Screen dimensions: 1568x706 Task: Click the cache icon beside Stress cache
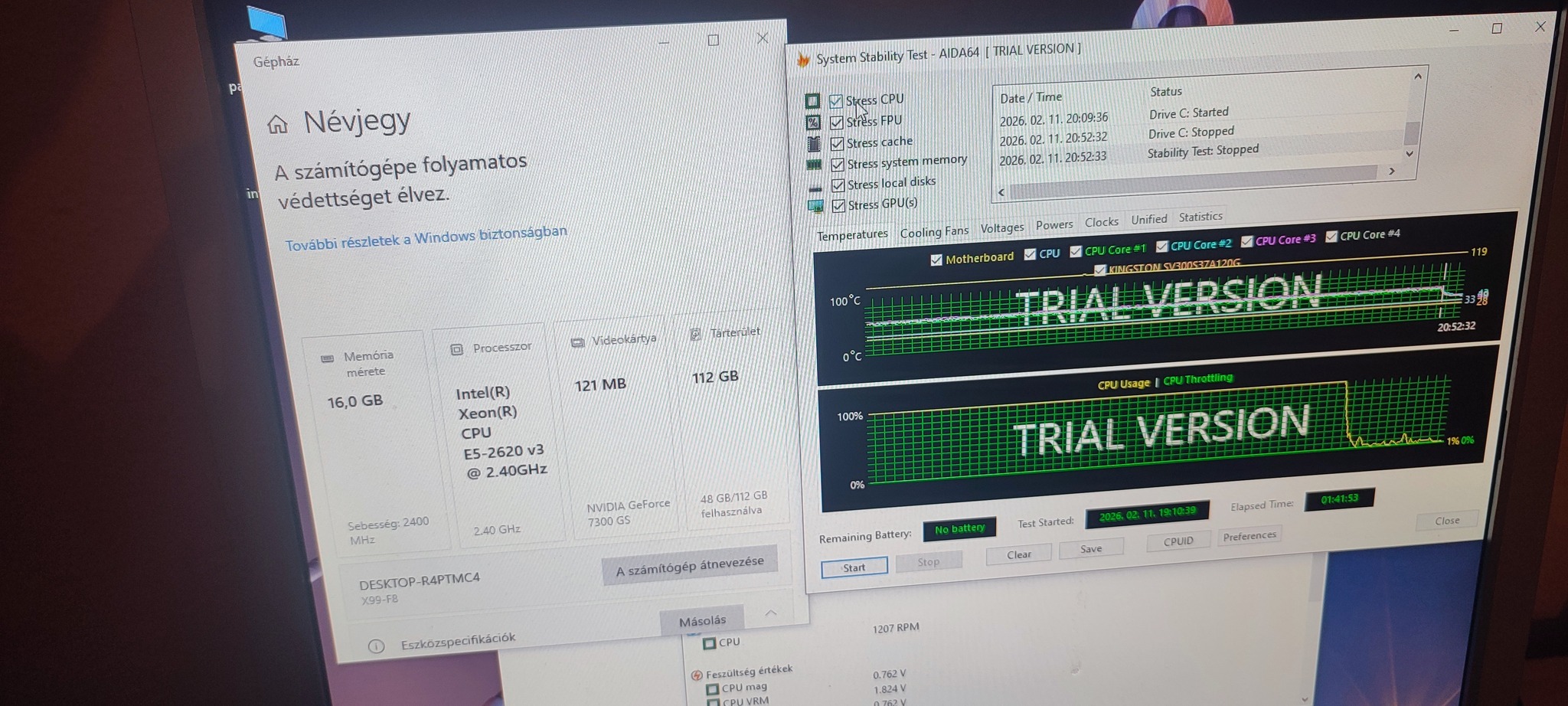click(814, 144)
